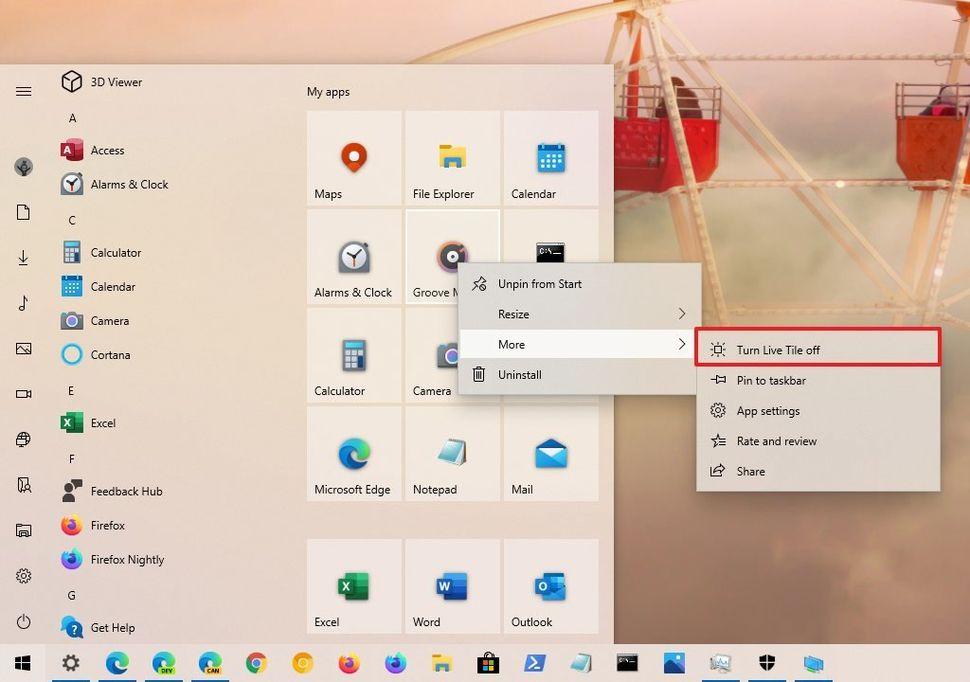The width and height of the screenshot is (970, 682).
Task: Open the Command Prompt tile icon
Action: [550, 251]
